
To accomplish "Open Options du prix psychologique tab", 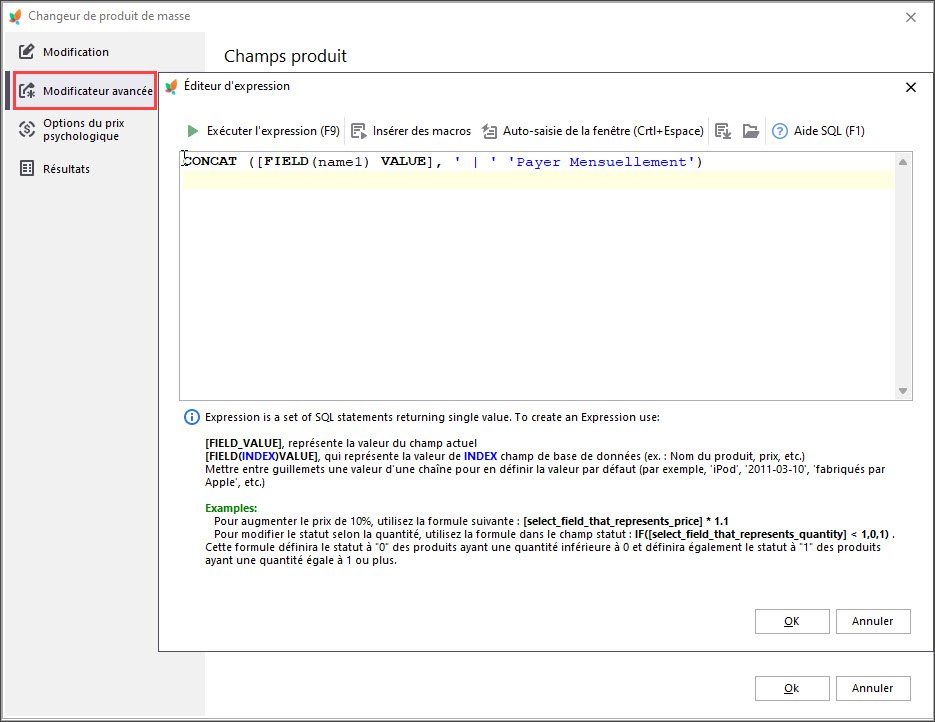I will point(83,129).
